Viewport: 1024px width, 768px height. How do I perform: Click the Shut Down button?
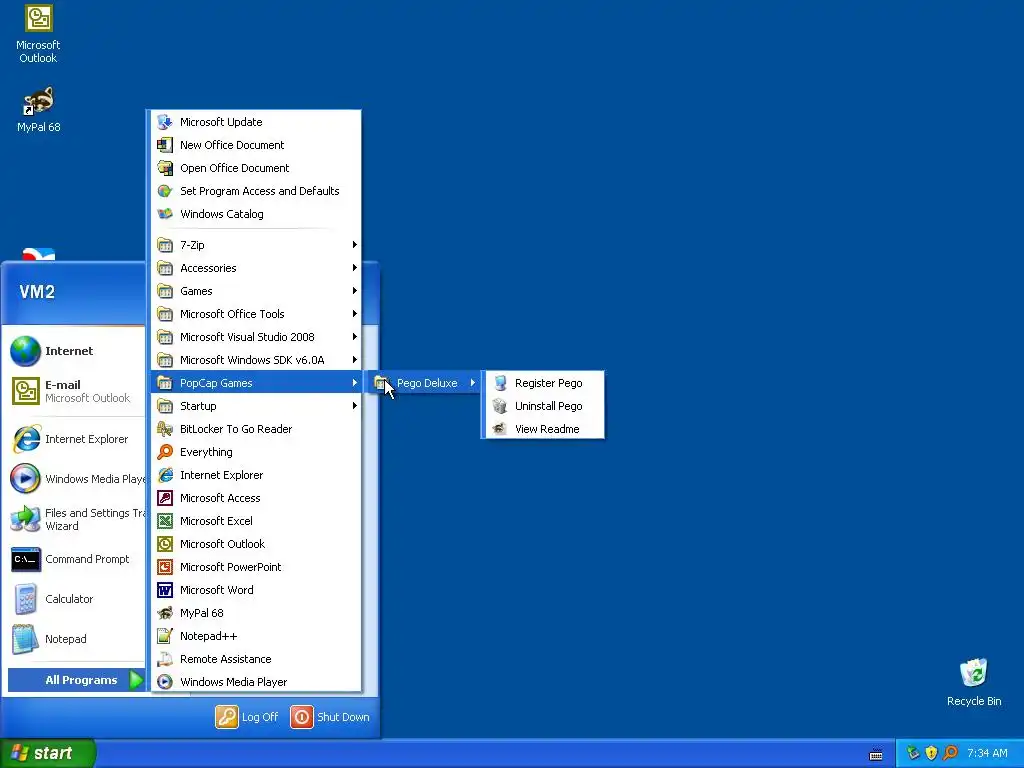click(330, 717)
